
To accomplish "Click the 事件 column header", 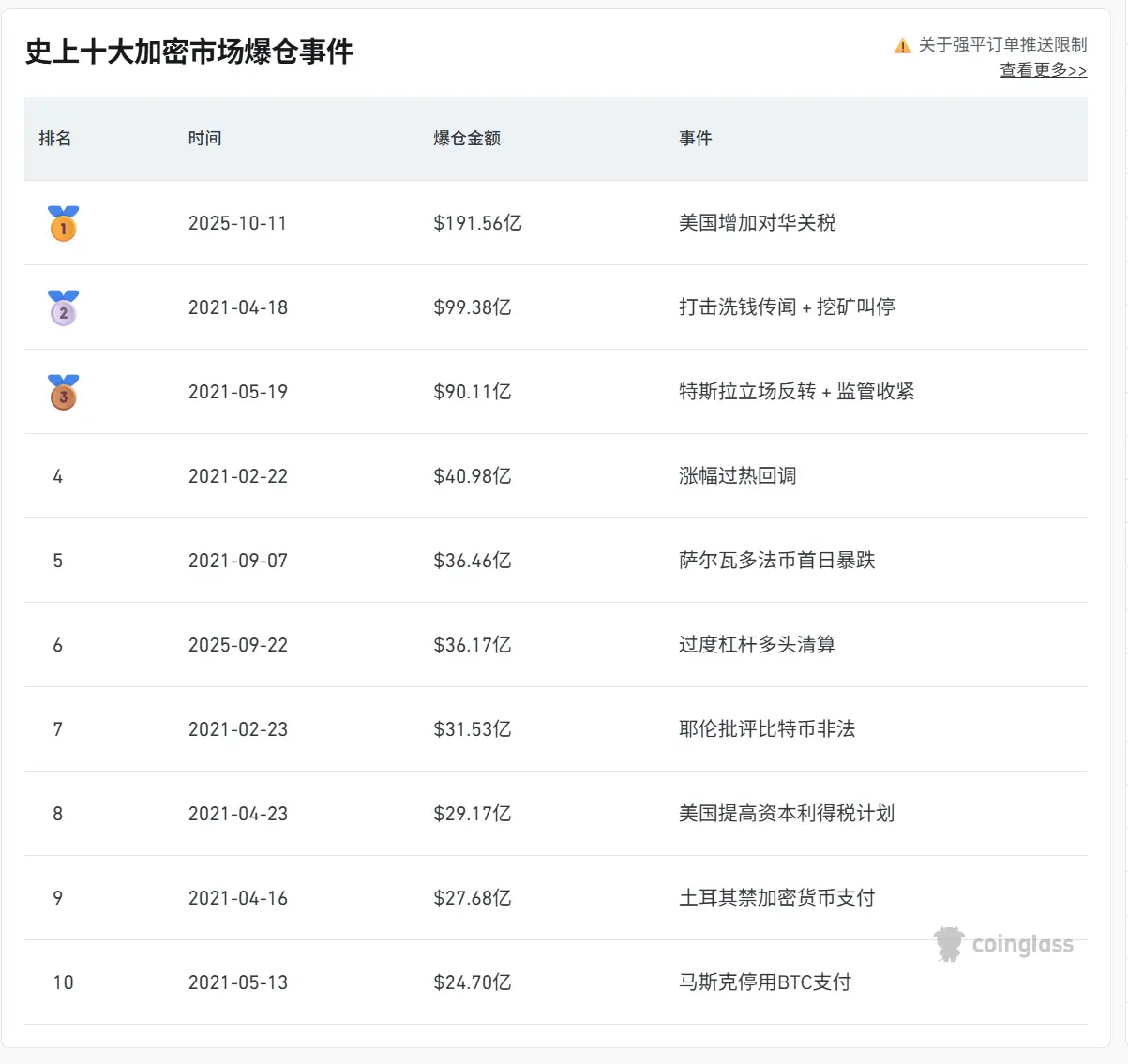I will (x=696, y=139).
